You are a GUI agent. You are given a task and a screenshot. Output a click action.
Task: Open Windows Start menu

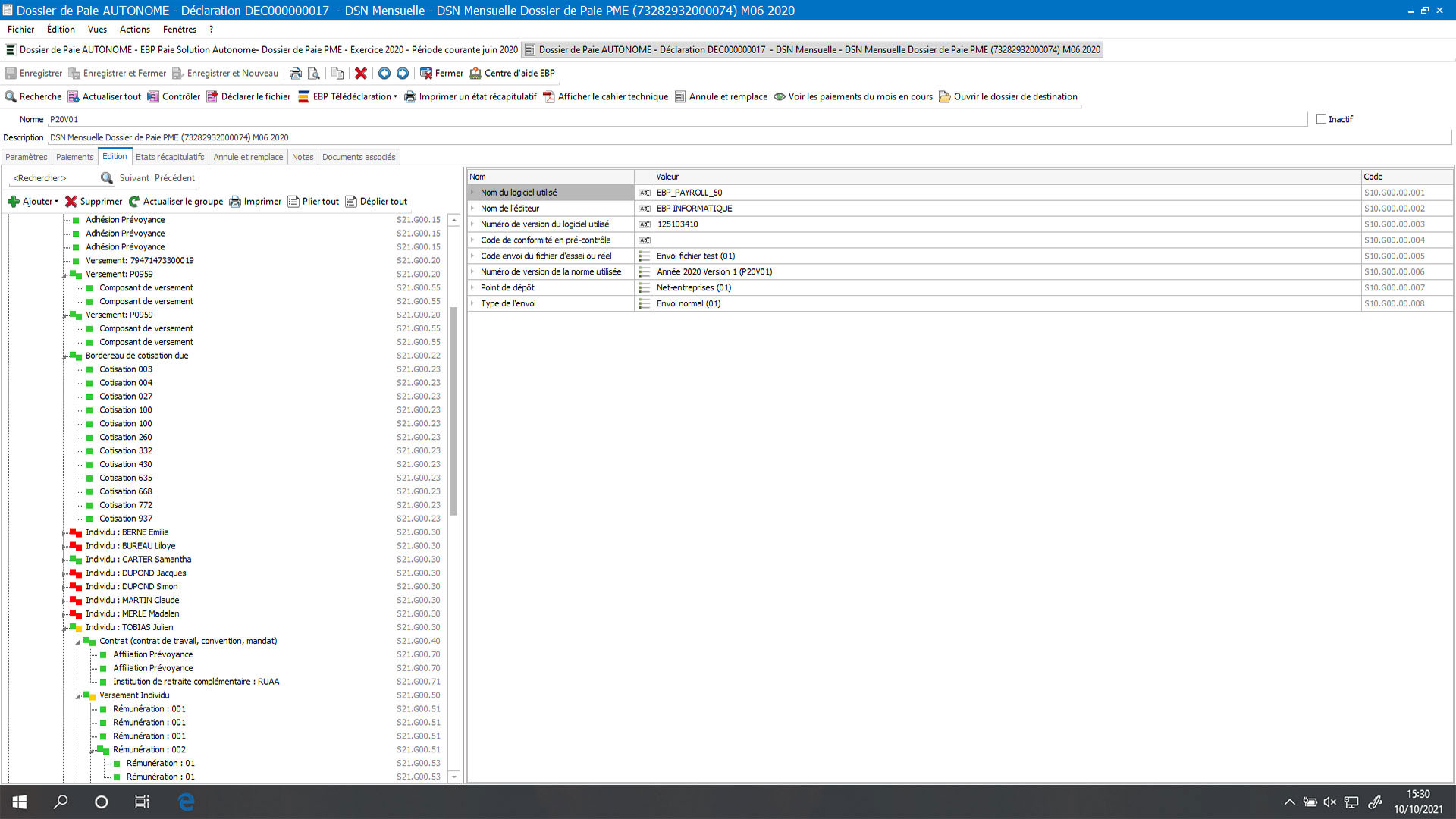coord(20,802)
